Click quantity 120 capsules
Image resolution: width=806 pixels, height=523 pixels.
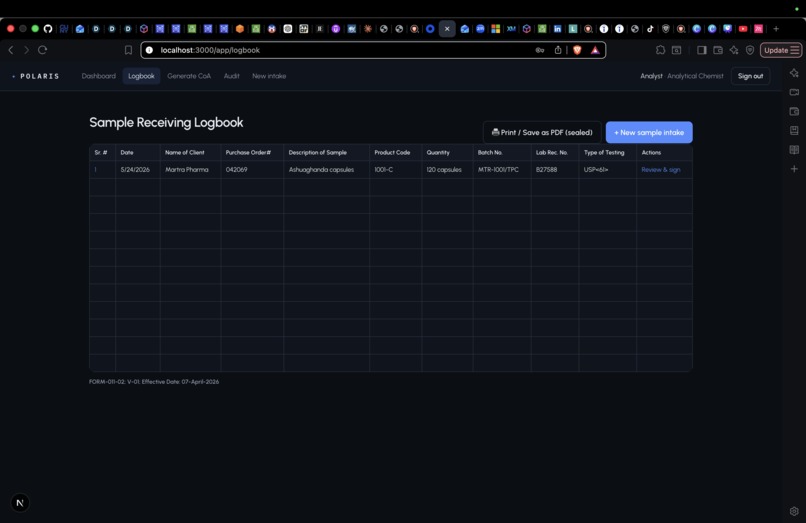[x=444, y=170]
